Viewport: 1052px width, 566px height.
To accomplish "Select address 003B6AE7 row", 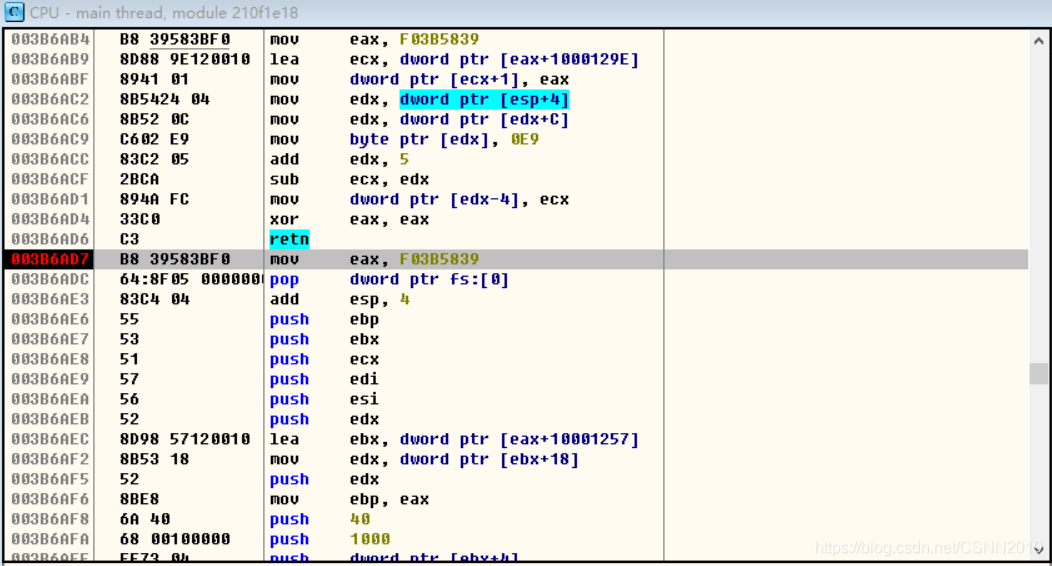I will coord(515,340).
